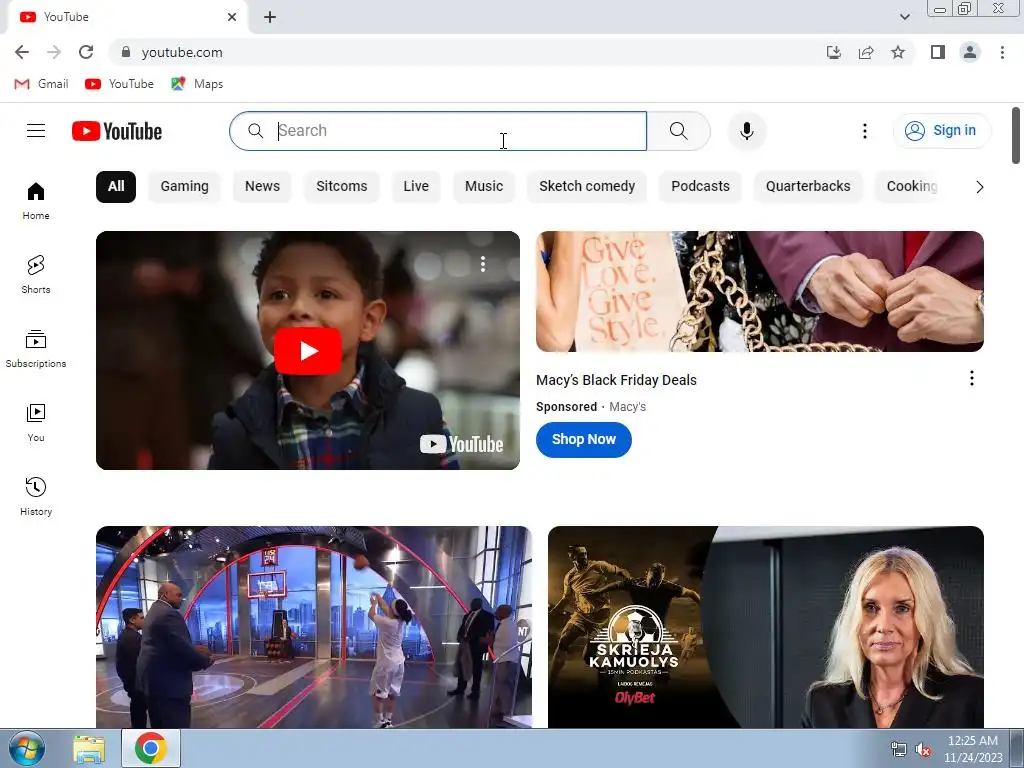Screen dimensions: 1024x768
Task: Play the featured video with the red play button
Action: pyautogui.click(x=308, y=351)
